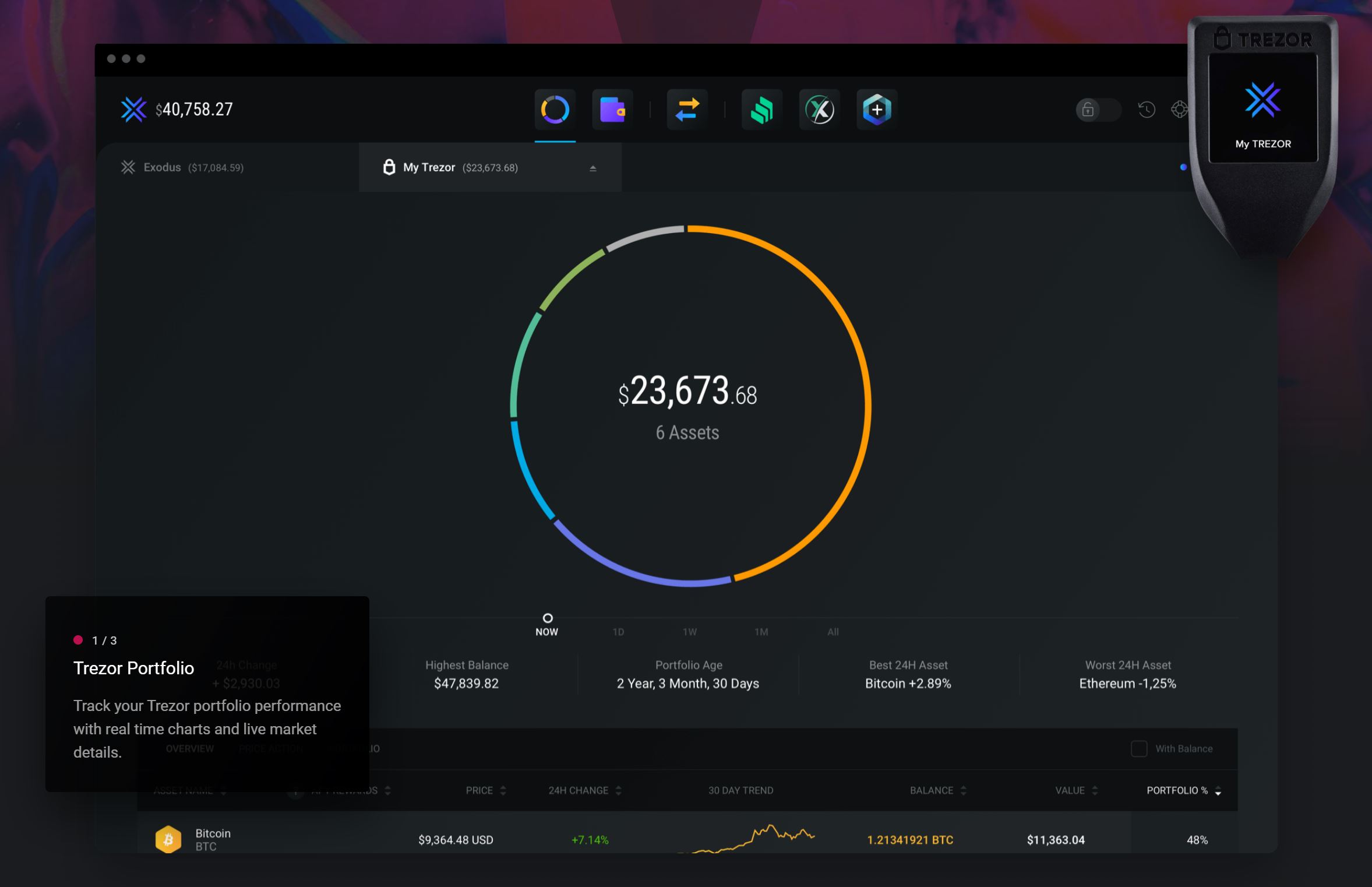Viewport: 1372px width, 887px height.
Task: Open the history clock icon
Action: pyautogui.click(x=1146, y=110)
